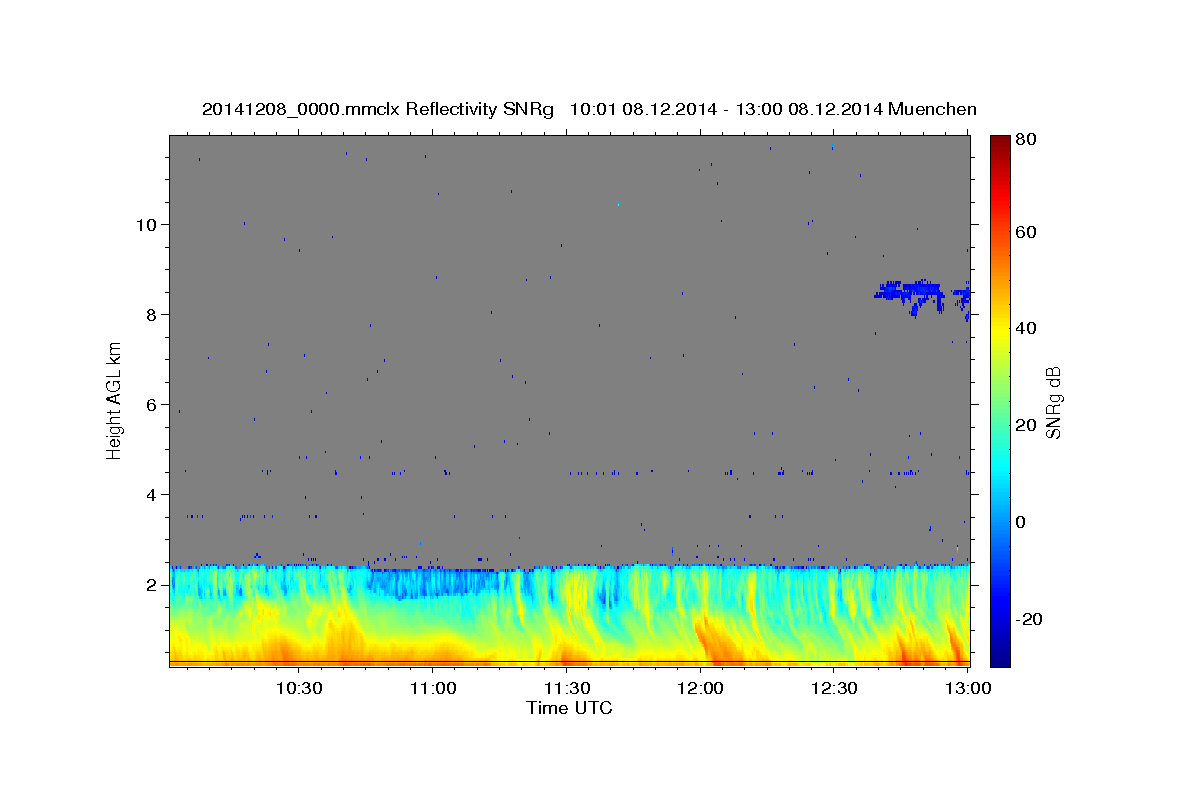
Task: Click the 'SNRg dB' colorbar label
Action: (1053, 402)
